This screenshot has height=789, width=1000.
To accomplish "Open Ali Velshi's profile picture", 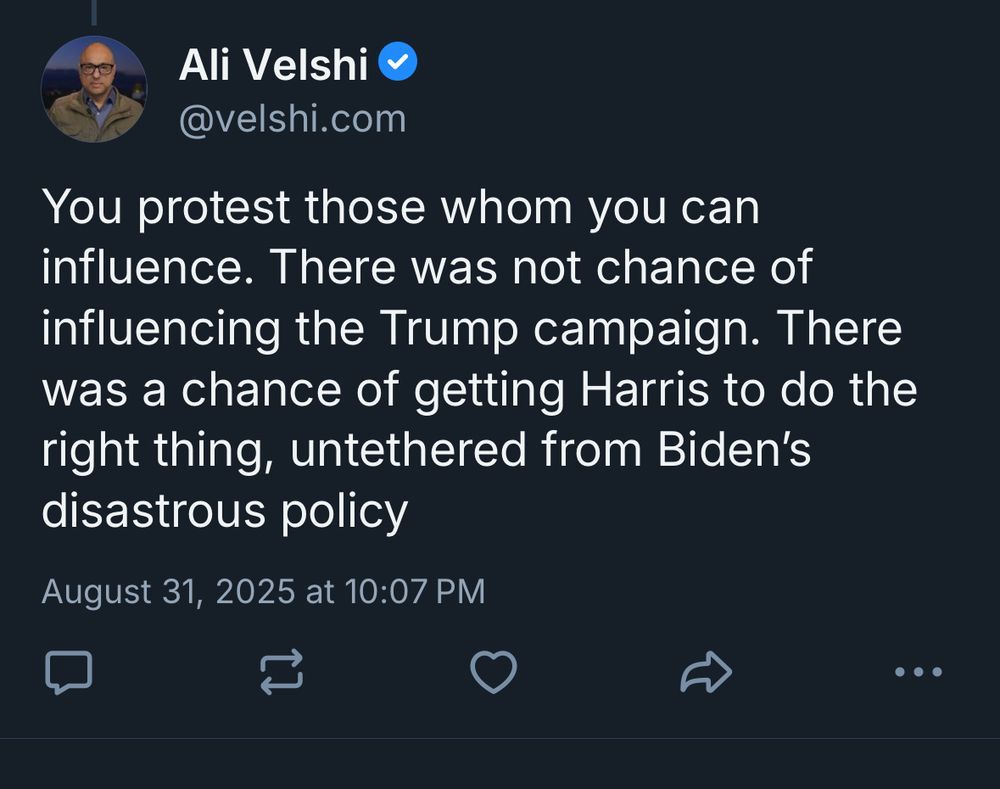I will pos(94,89).
